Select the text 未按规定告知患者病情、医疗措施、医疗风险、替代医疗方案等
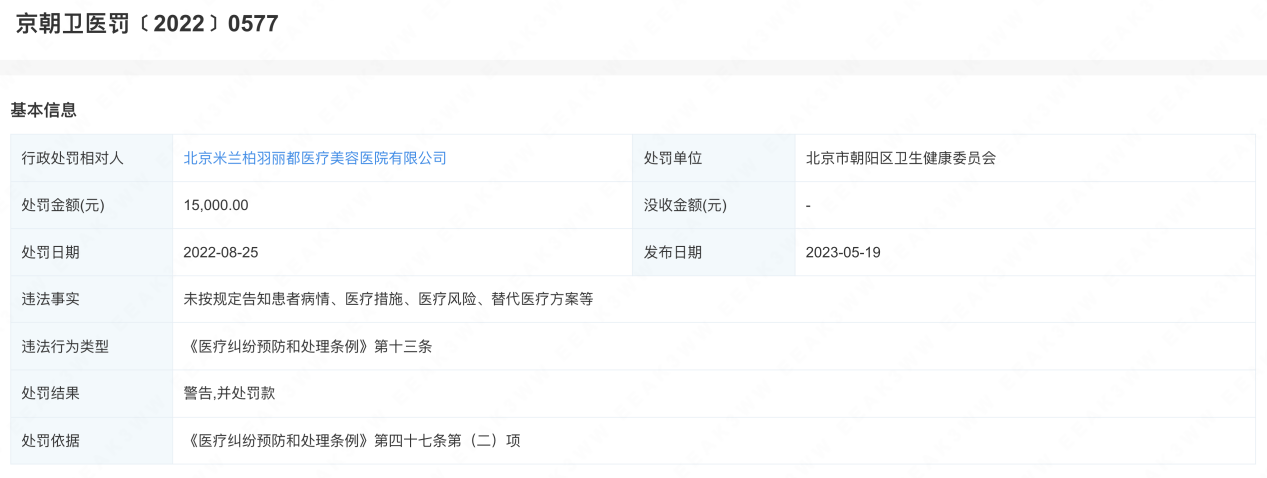 click(389, 299)
